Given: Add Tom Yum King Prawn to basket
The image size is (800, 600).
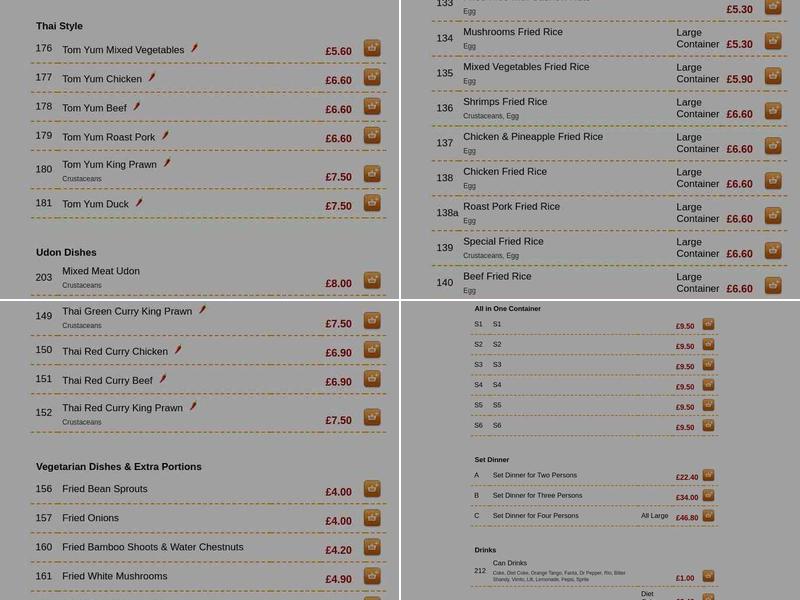Looking at the screenshot, I should (x=371, y=172).
